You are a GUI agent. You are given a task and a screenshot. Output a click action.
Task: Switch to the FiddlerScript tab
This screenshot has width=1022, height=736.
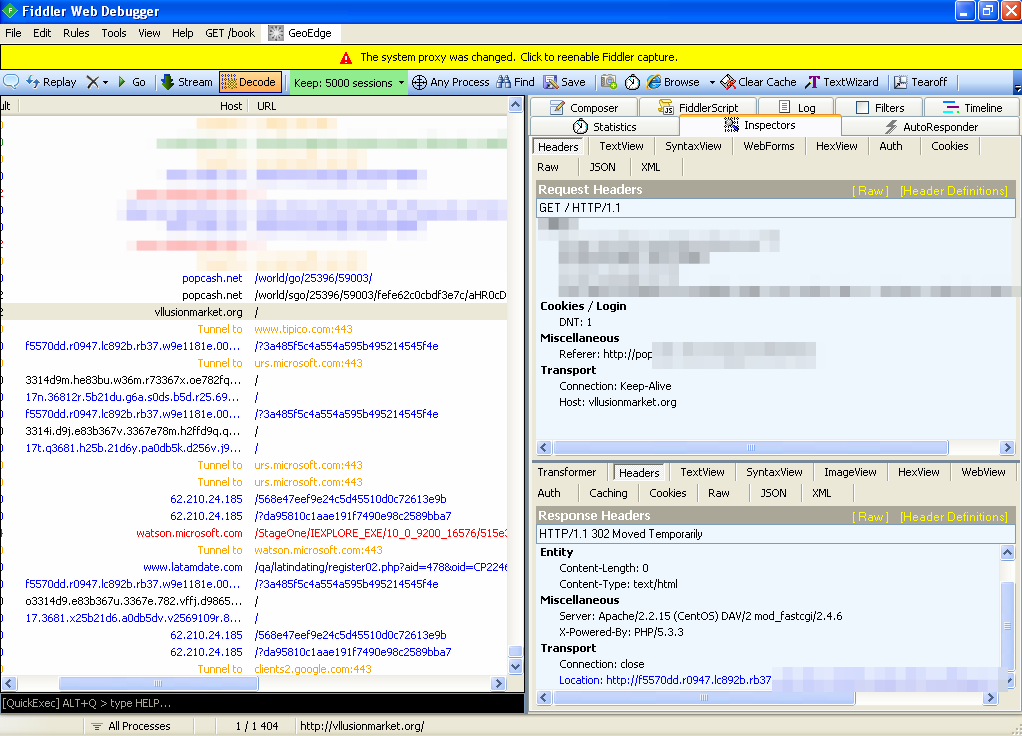698,108
